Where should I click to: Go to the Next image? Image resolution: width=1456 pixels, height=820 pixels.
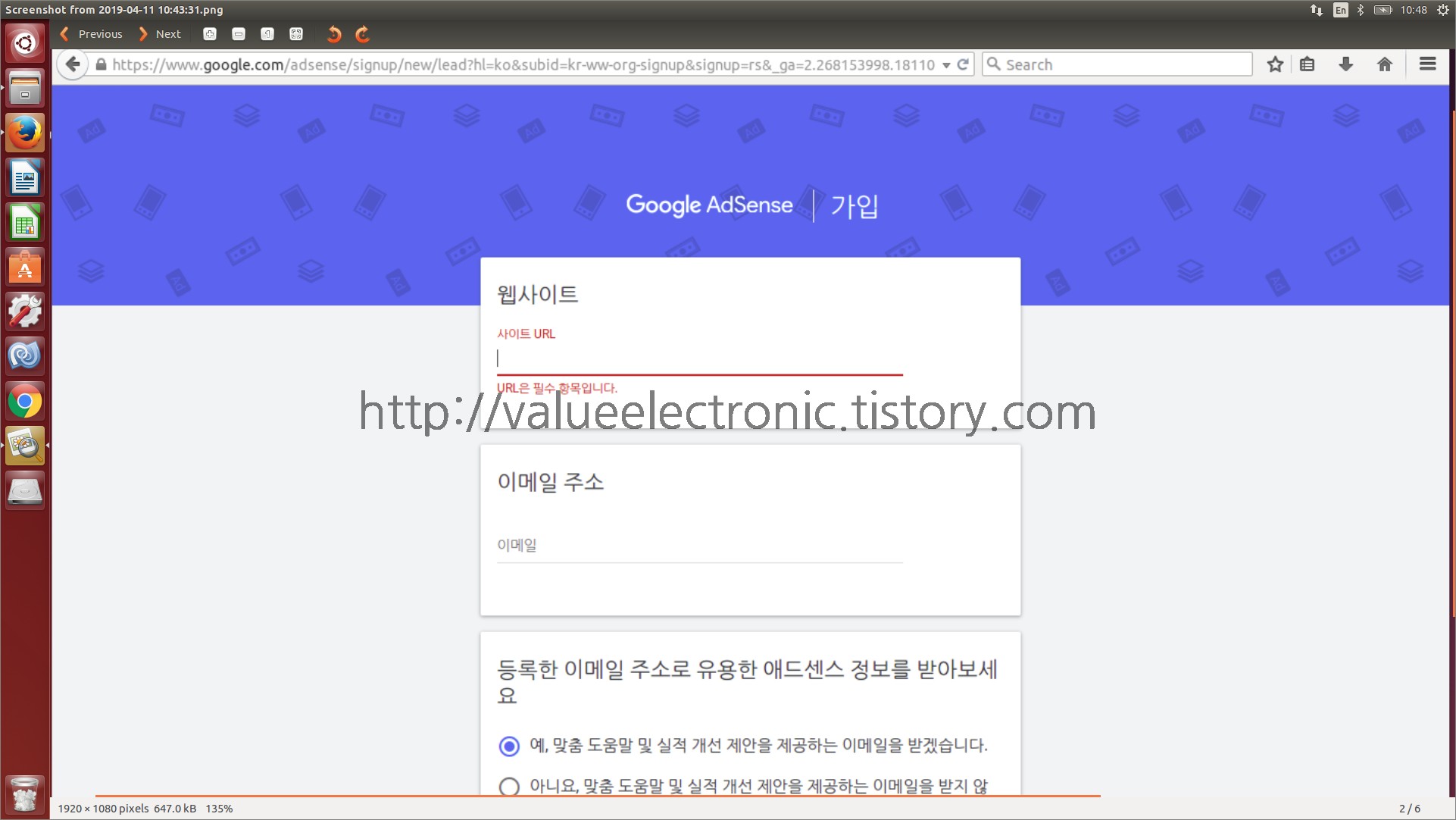tap(160, 34)
